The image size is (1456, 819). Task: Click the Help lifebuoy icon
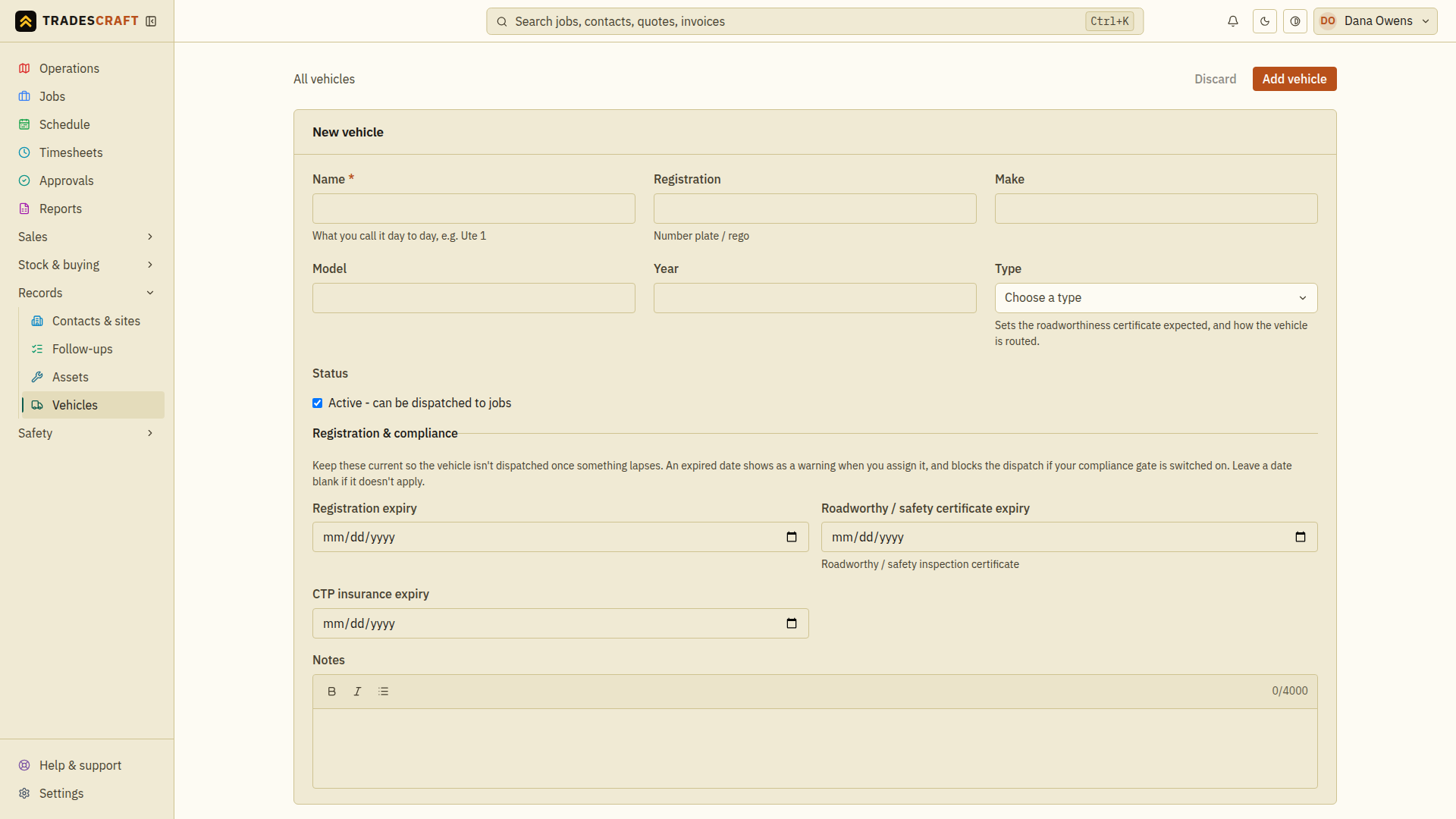pos(24,765)
